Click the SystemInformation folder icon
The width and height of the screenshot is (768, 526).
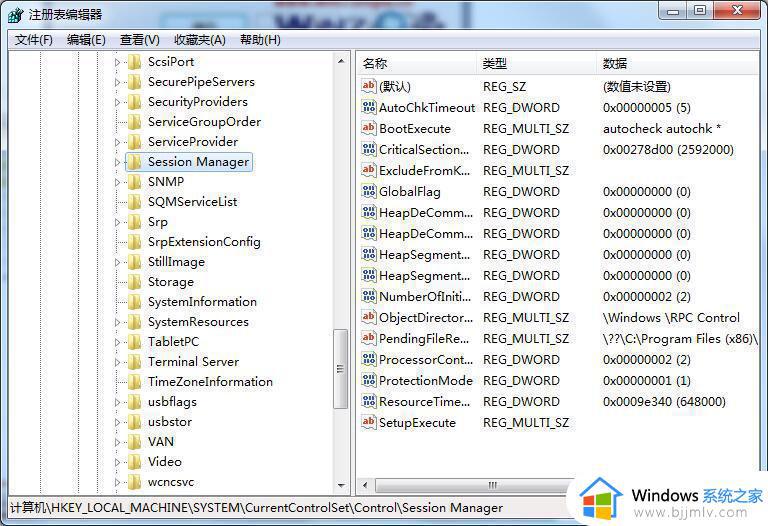click(x=134, y=302)
